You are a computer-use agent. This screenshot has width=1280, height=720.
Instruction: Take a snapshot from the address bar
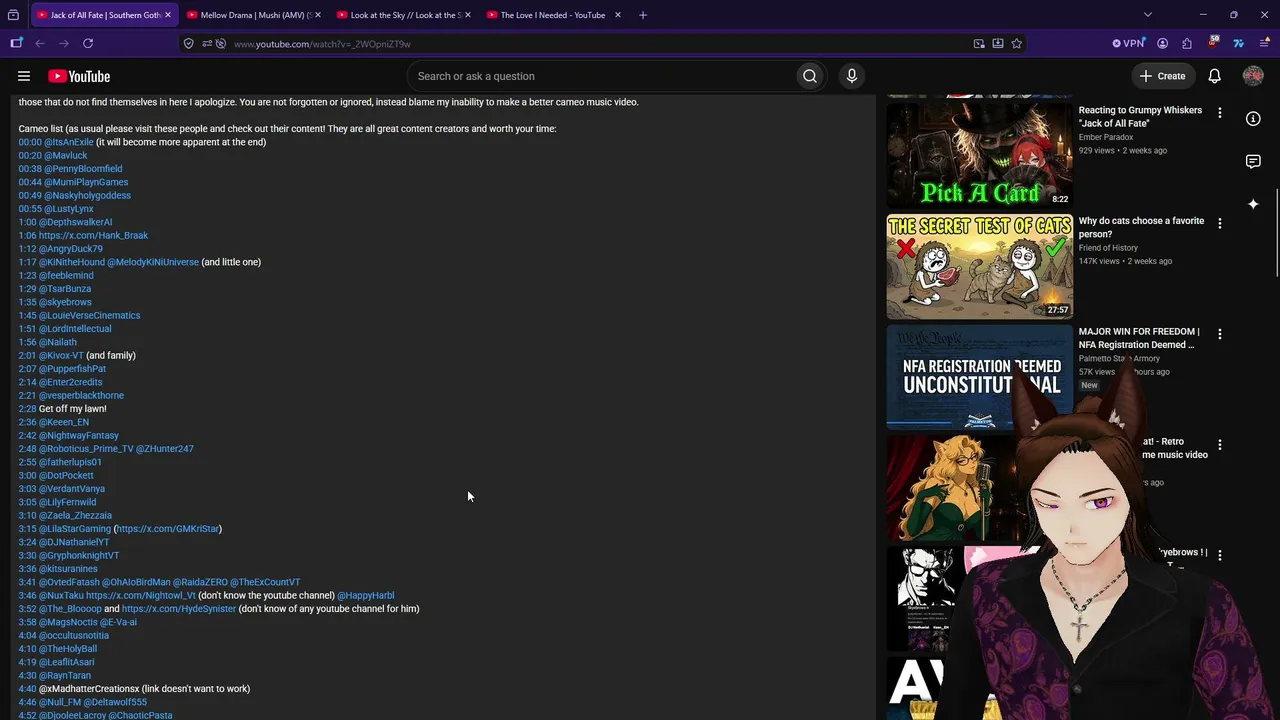point(979,43)
